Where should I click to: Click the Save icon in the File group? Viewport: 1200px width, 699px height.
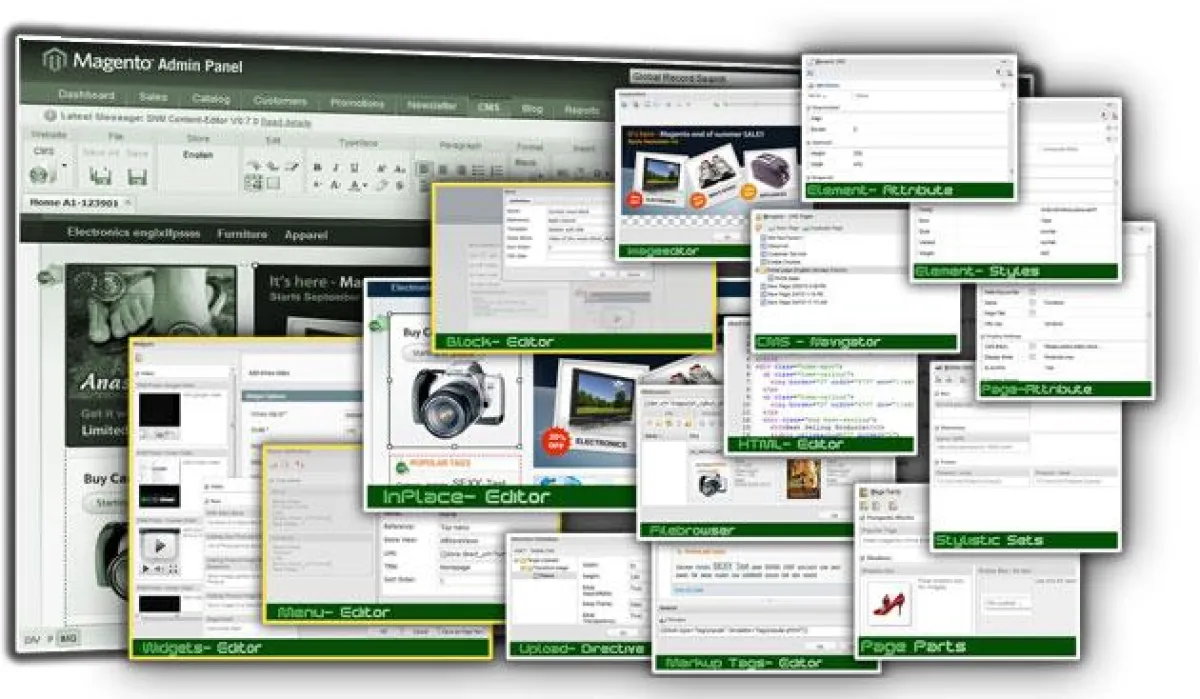click(x=137, y=177)
